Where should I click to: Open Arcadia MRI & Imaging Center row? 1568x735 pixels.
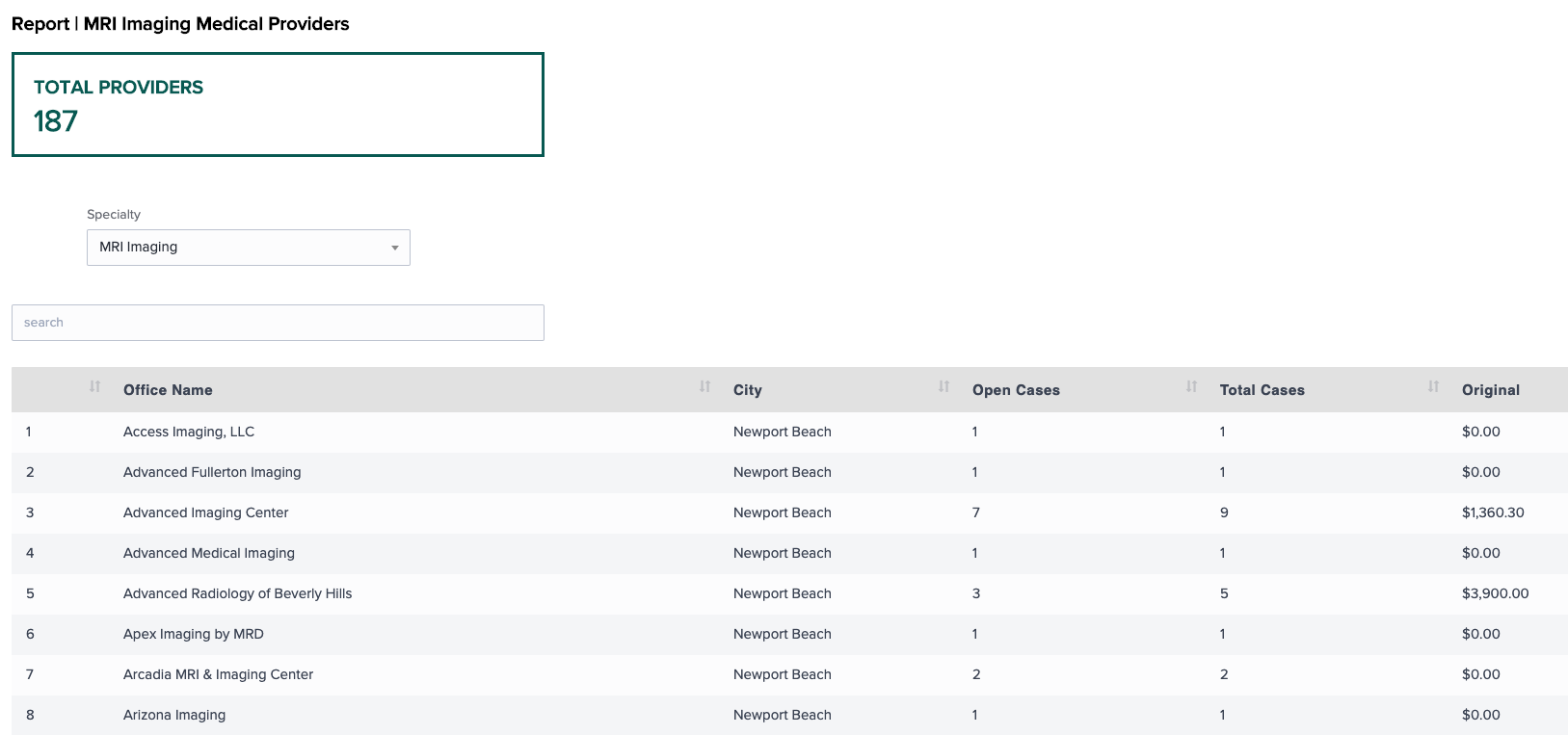click(218, 674)
